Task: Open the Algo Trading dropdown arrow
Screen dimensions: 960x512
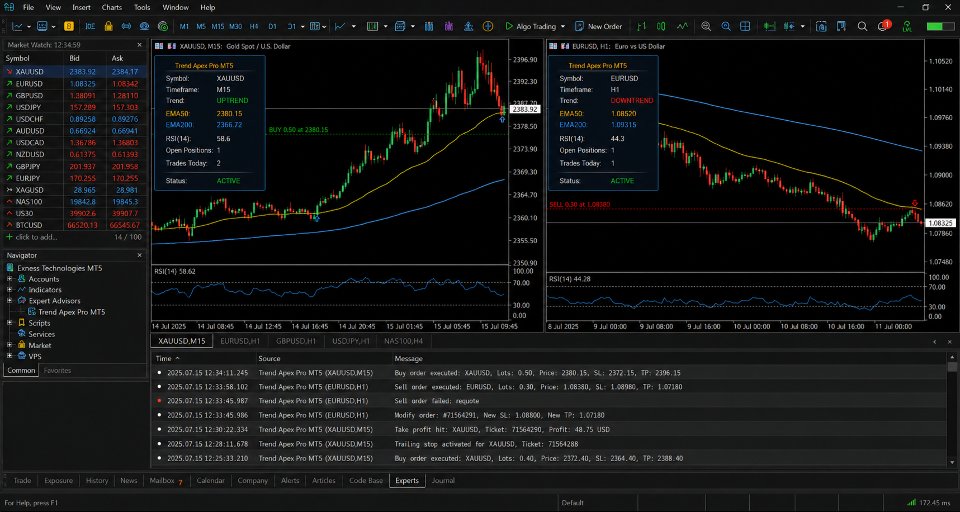Action: pos(563,26)
